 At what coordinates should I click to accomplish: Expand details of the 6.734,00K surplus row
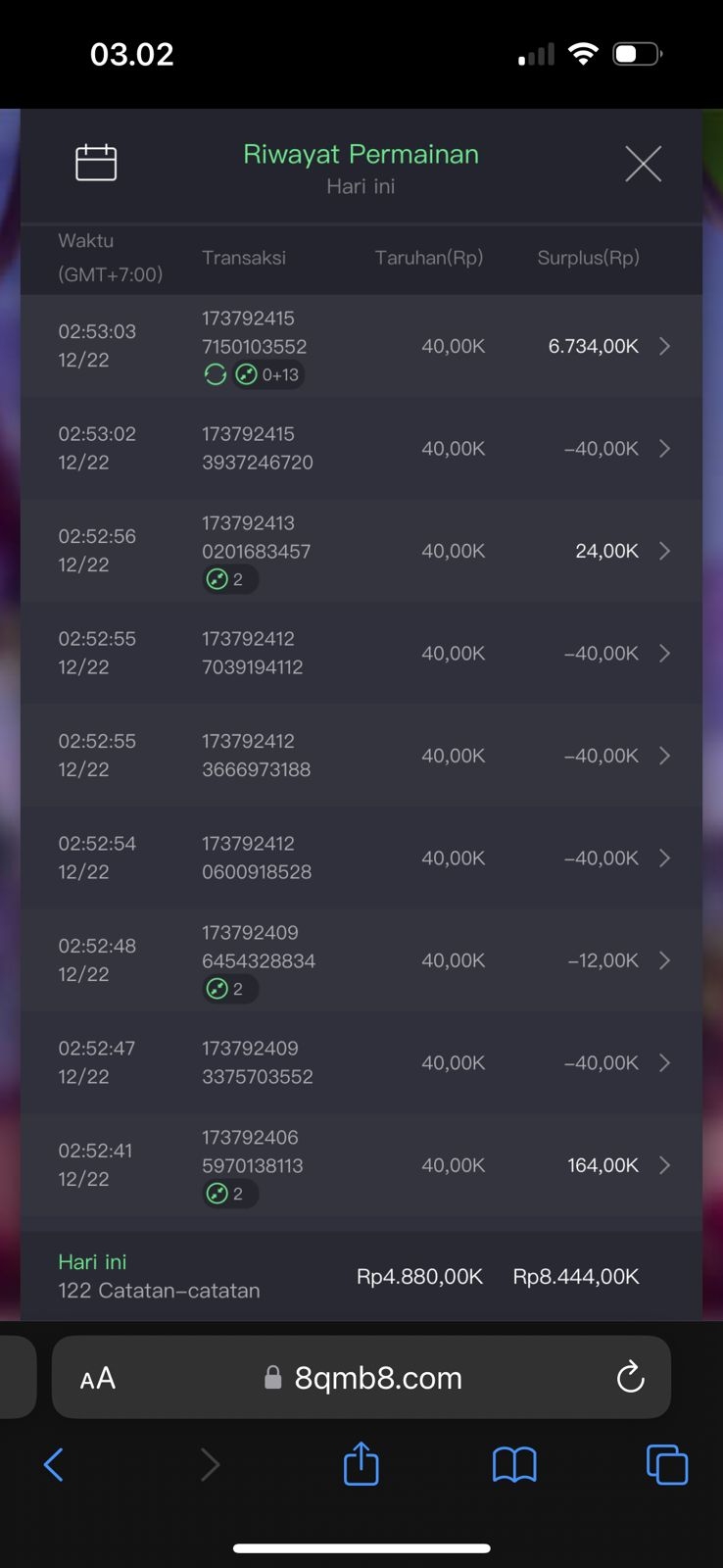664,346
